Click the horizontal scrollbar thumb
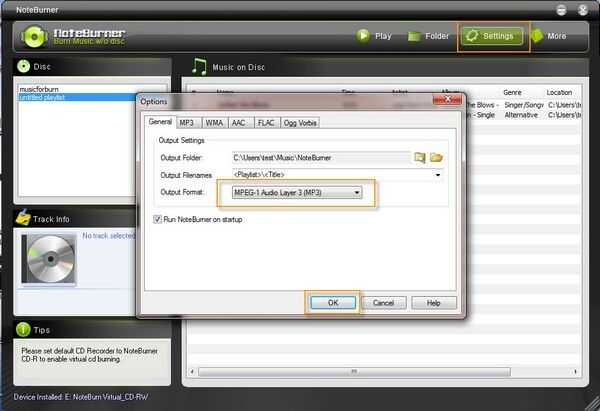 pyautogui.click(x=354, y=372)
